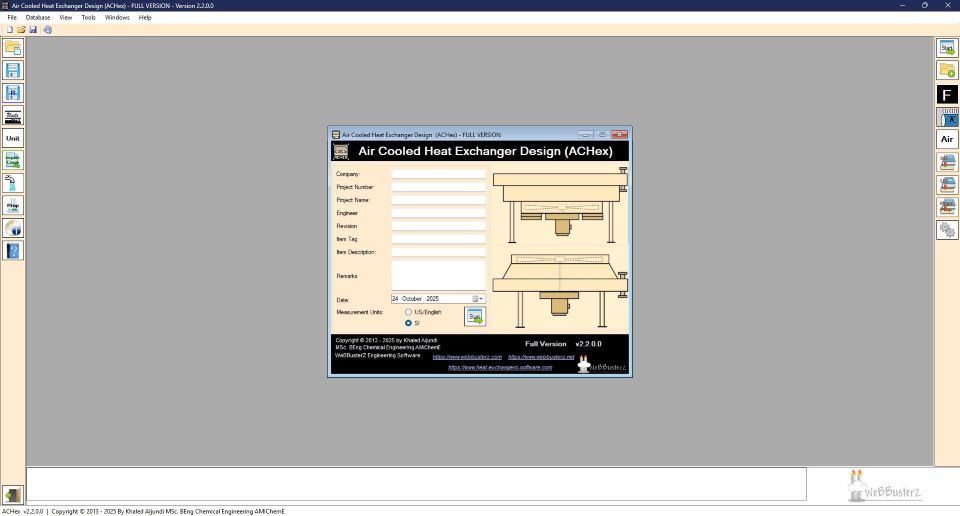The image size is (960, 516).
Task: Open the heat-exchangers-software.com link
Action: point(500,367)
